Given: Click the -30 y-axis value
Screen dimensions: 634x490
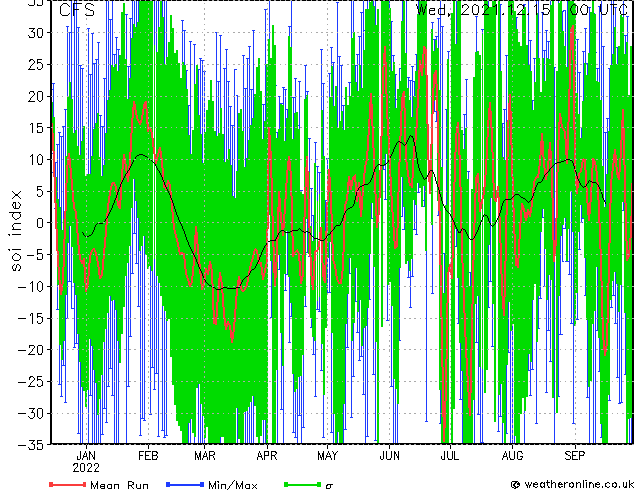Looking at the screenshot, I should coord(31,413).
